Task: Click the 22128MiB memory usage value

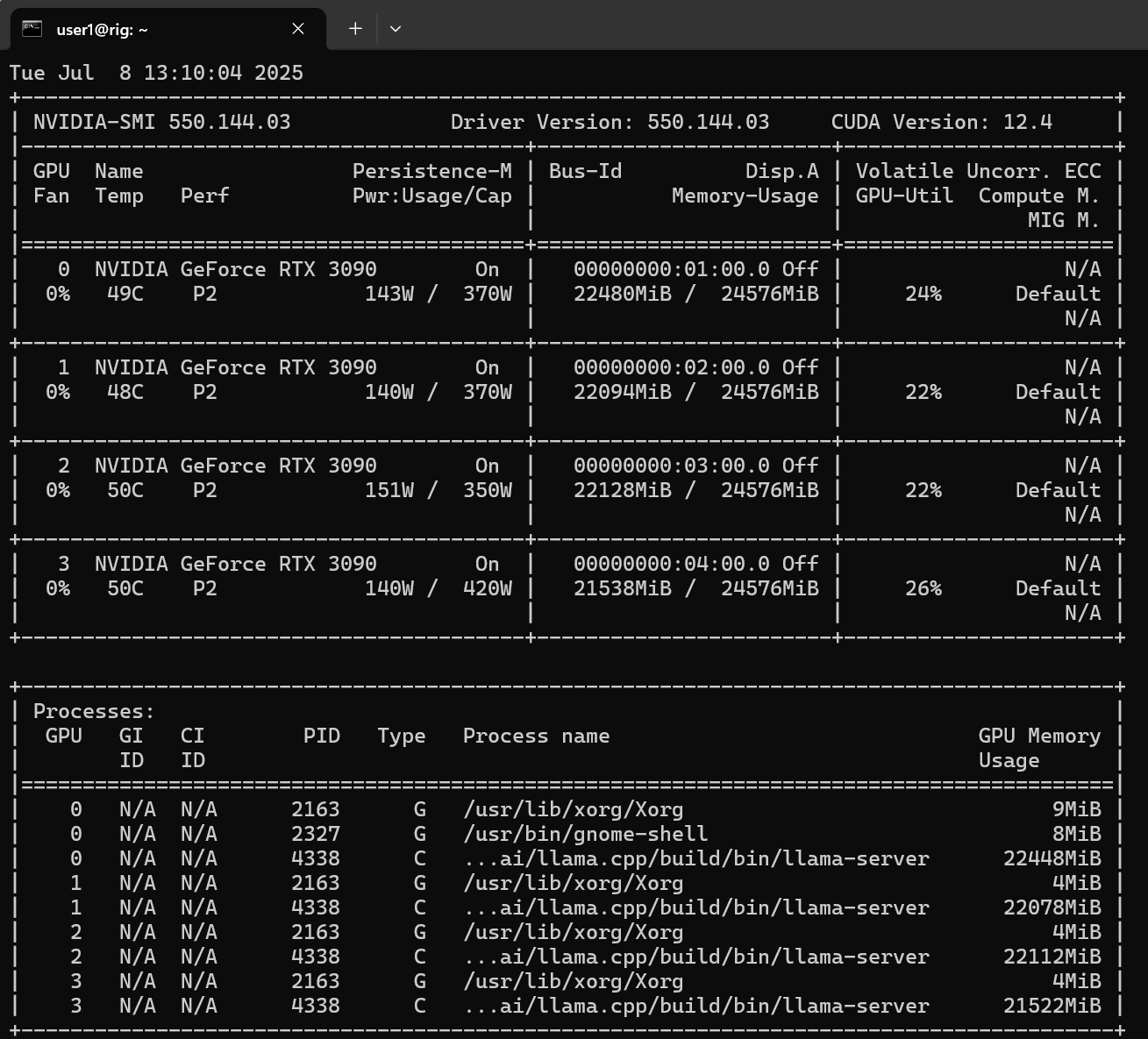Action: click(623, 491)
